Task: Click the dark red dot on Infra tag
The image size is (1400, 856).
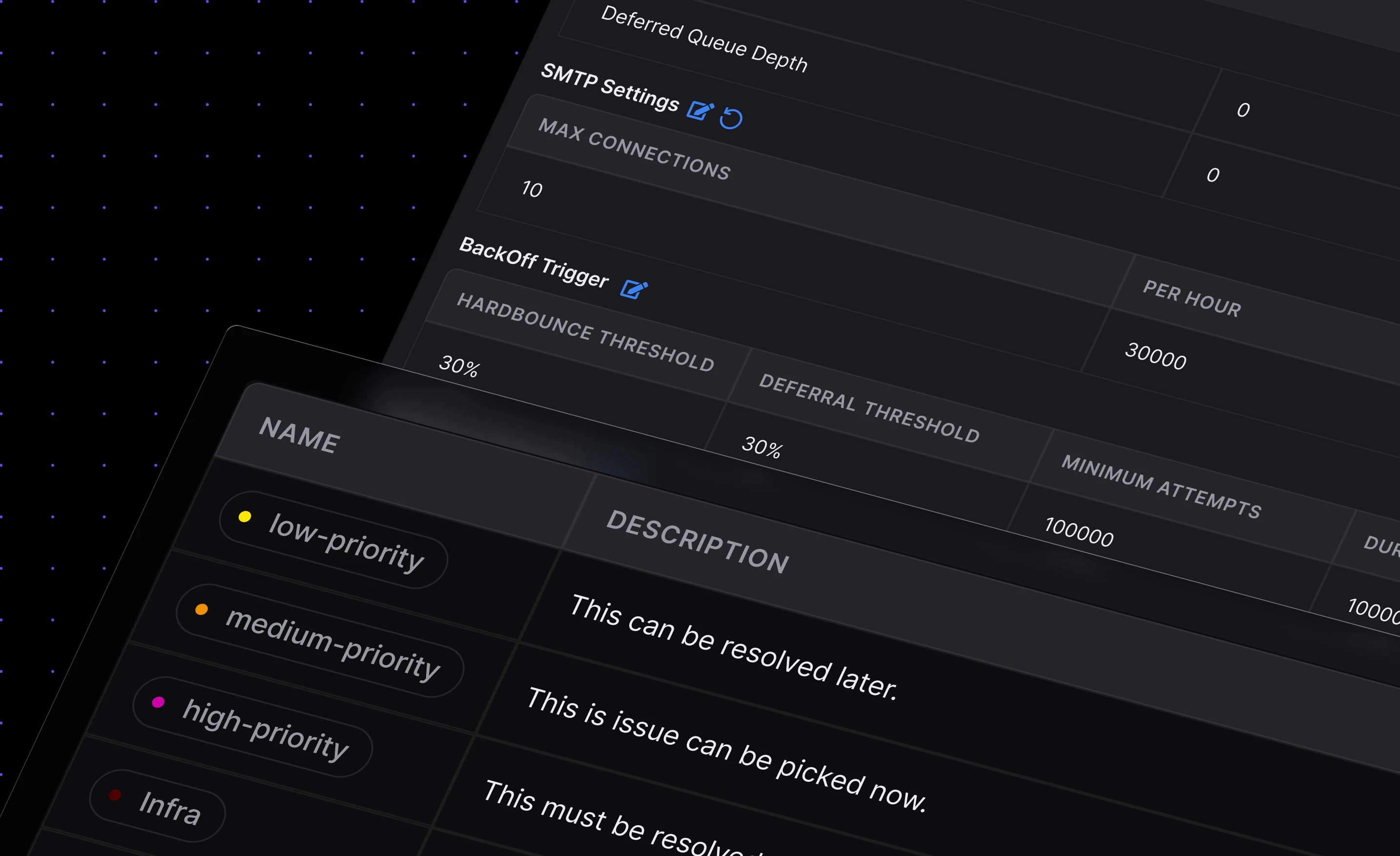Action: (115, 795)
